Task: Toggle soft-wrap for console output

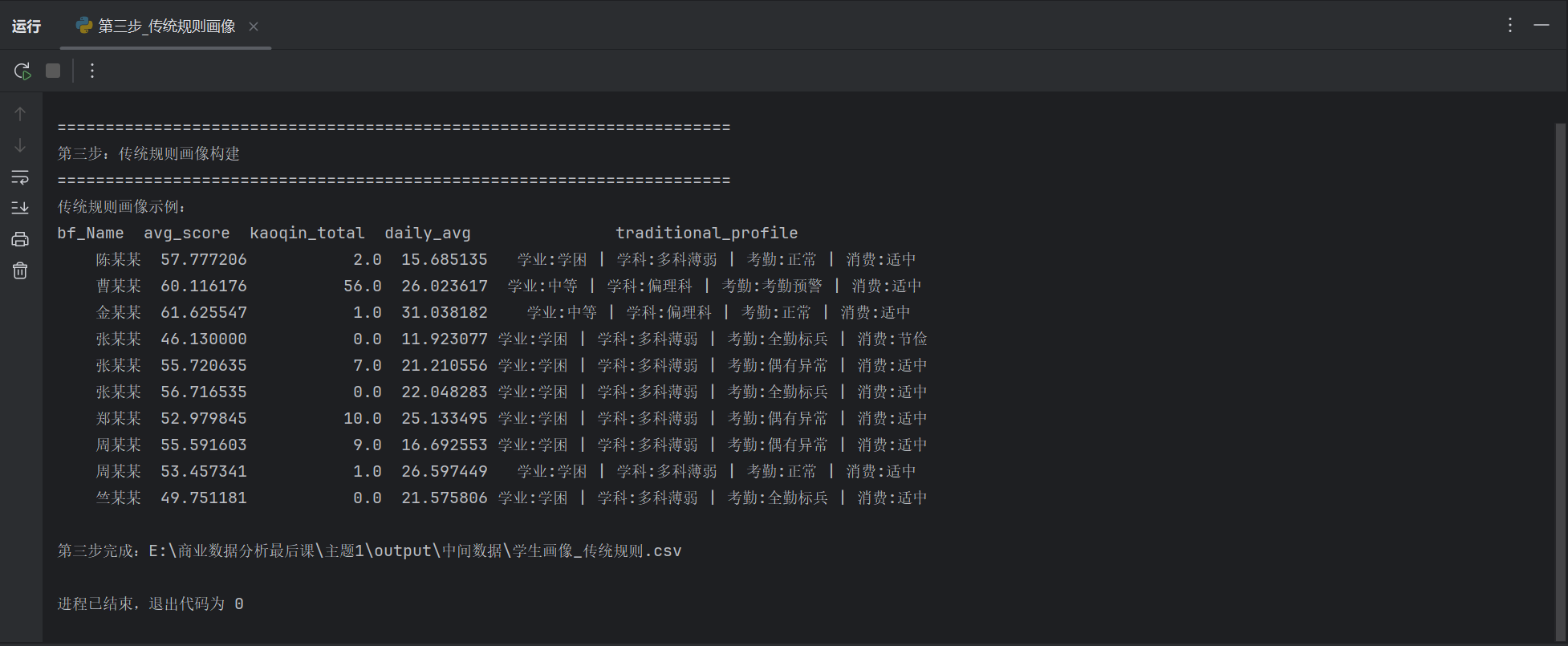Action: click(20, 177)
